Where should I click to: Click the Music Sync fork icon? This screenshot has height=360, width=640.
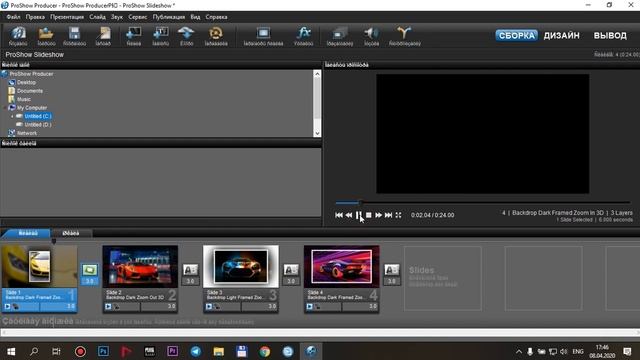[x=404, y=36]
